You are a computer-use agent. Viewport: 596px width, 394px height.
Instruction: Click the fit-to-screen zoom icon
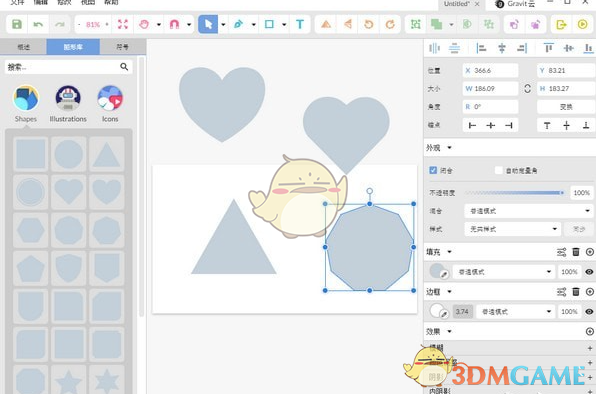pyautogui.click(x=123, y=24)
